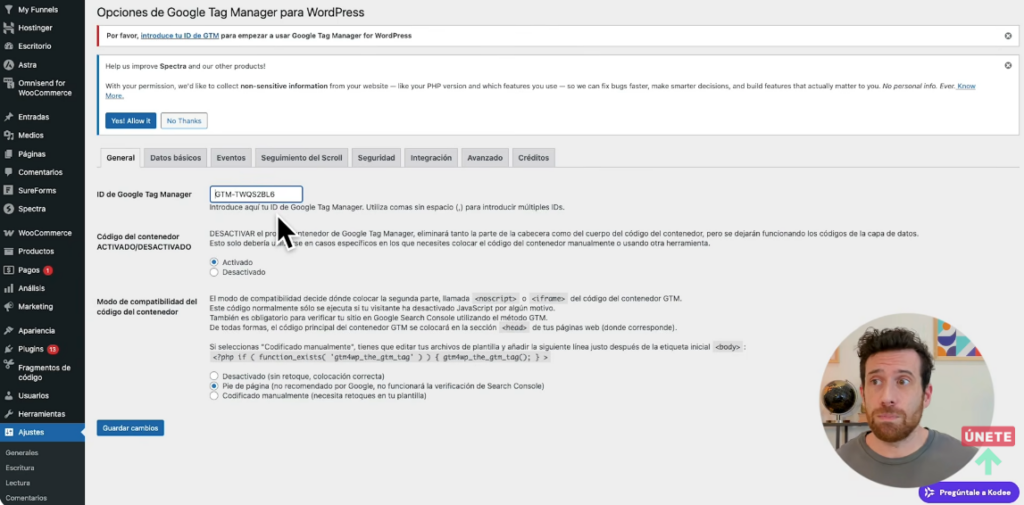1024x505 pixels.
Task: Open Comentarios settings submenu item
Action: tap(26, 498)
